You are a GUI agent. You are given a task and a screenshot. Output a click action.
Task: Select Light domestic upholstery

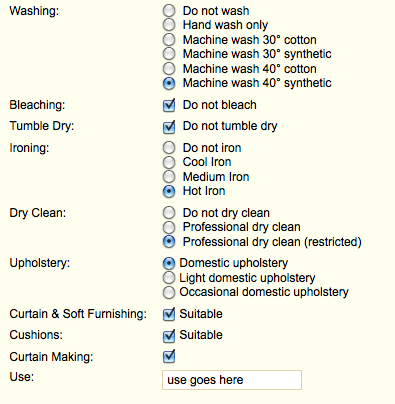coord(169,278)
